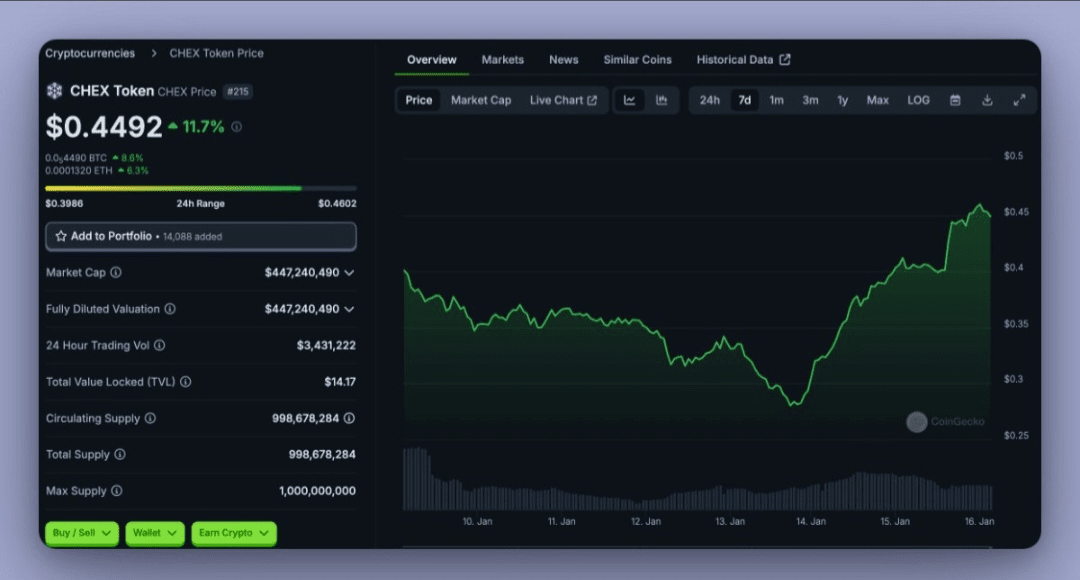Expand the Fully Diluted Valuation chevron
This screenshot has width=1080, height=580.
[x=349, y=309]
